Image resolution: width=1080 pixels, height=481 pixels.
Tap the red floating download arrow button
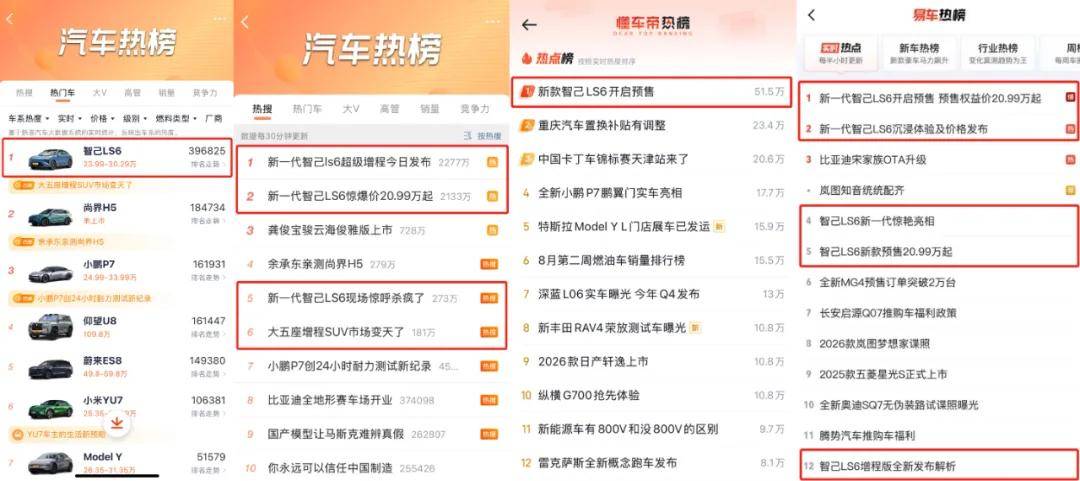point(117,424)
